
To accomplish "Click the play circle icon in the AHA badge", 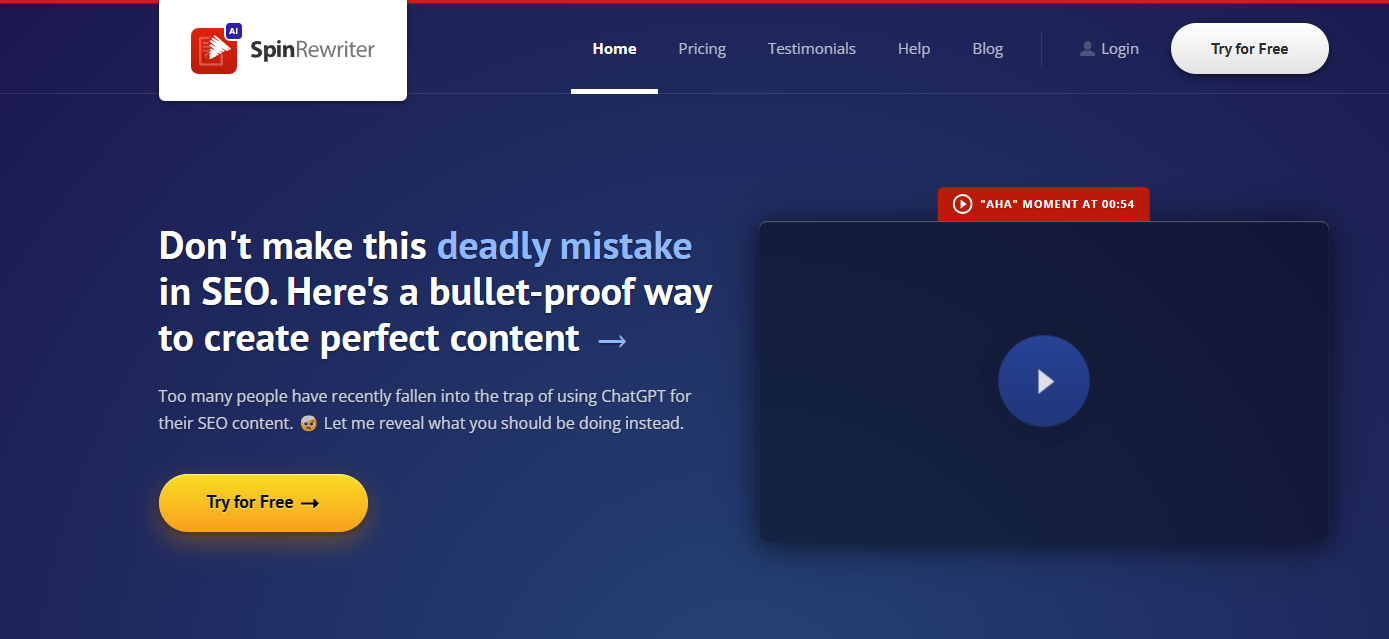I will [x=962, y=204].
